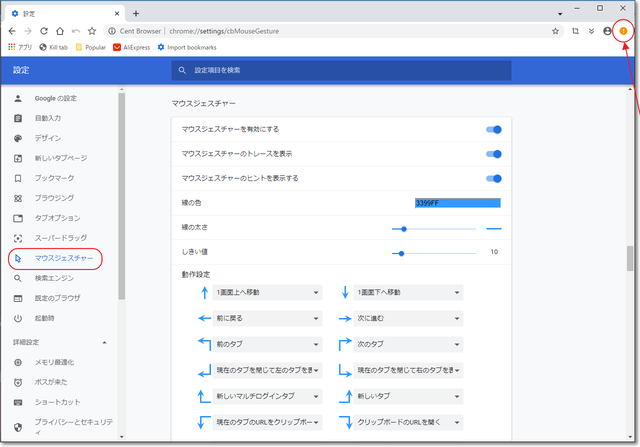Bookmark this page with star icon
The width and height of the screenshot is (640, 447).
click(x=555, y=31)
